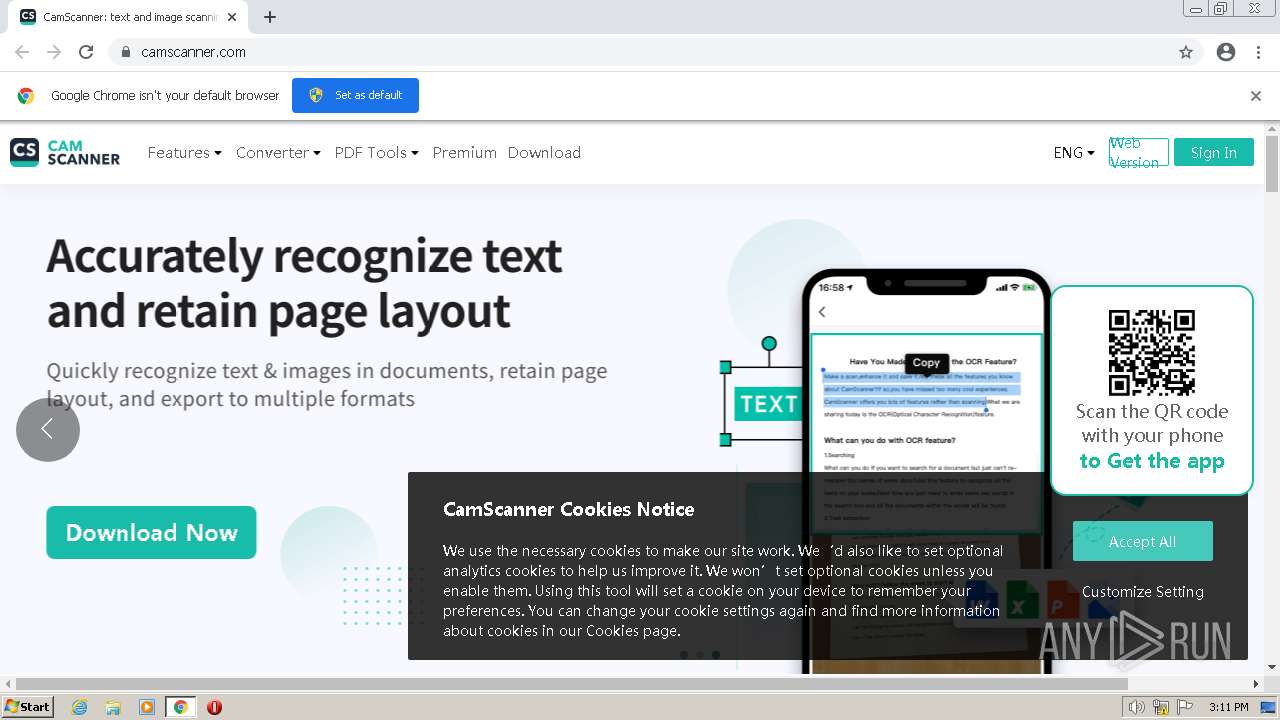
Task: Click Chrome taskbar icon
Action: click(x=181, y=707)
